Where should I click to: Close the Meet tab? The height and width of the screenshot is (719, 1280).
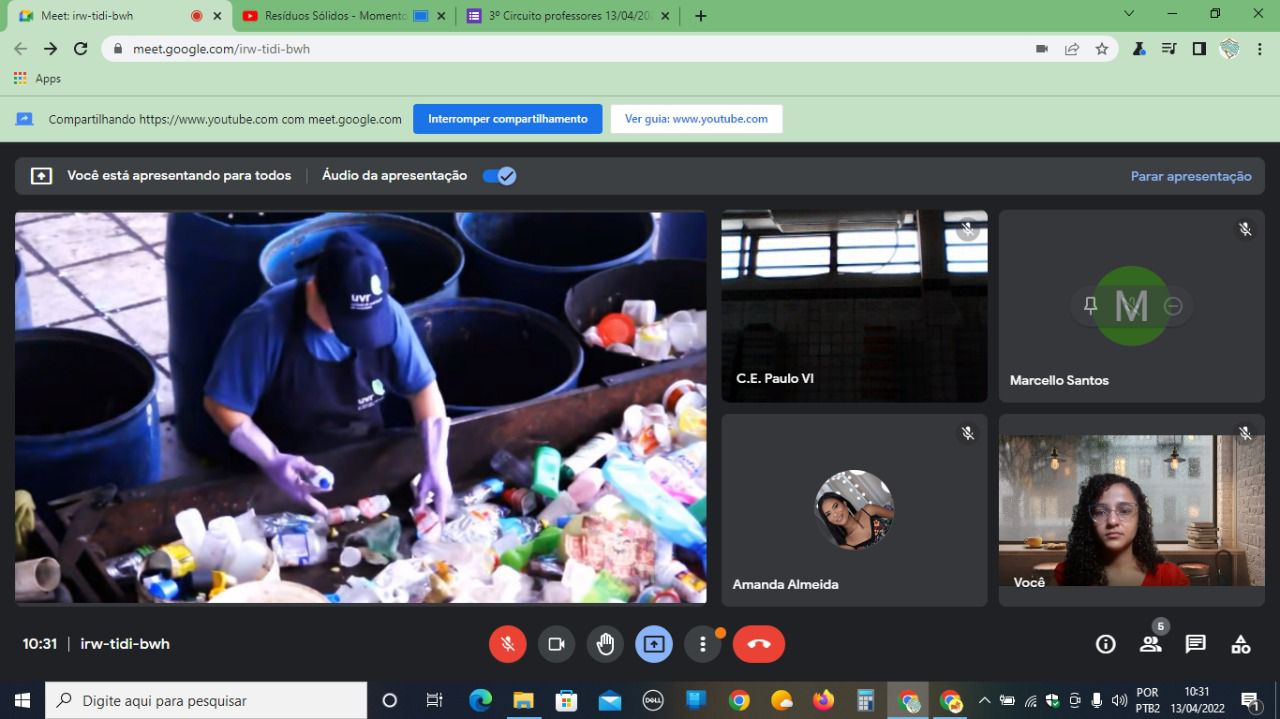pos(217,16)
